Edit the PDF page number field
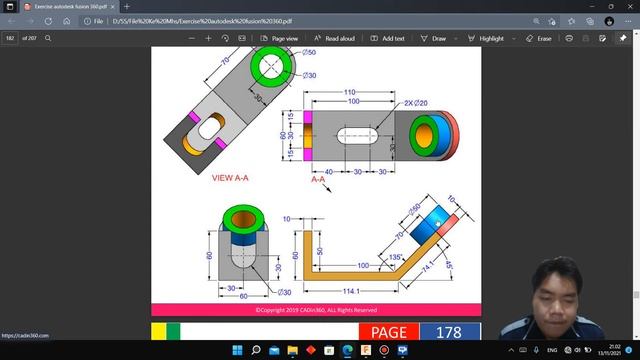640x360 pixels. point(10,38)
